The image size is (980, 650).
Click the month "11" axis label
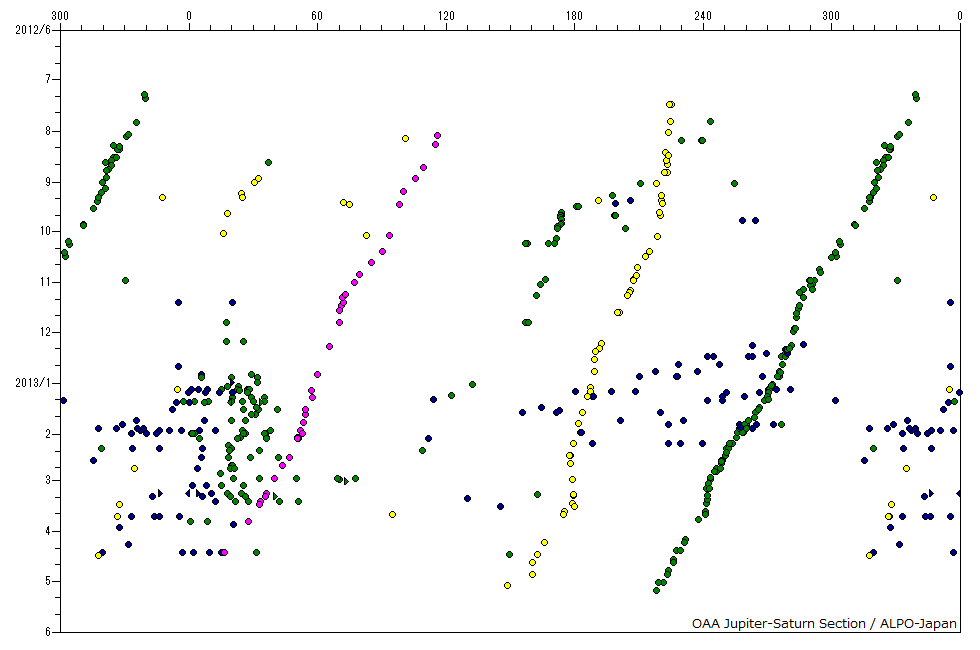point(45,282)
